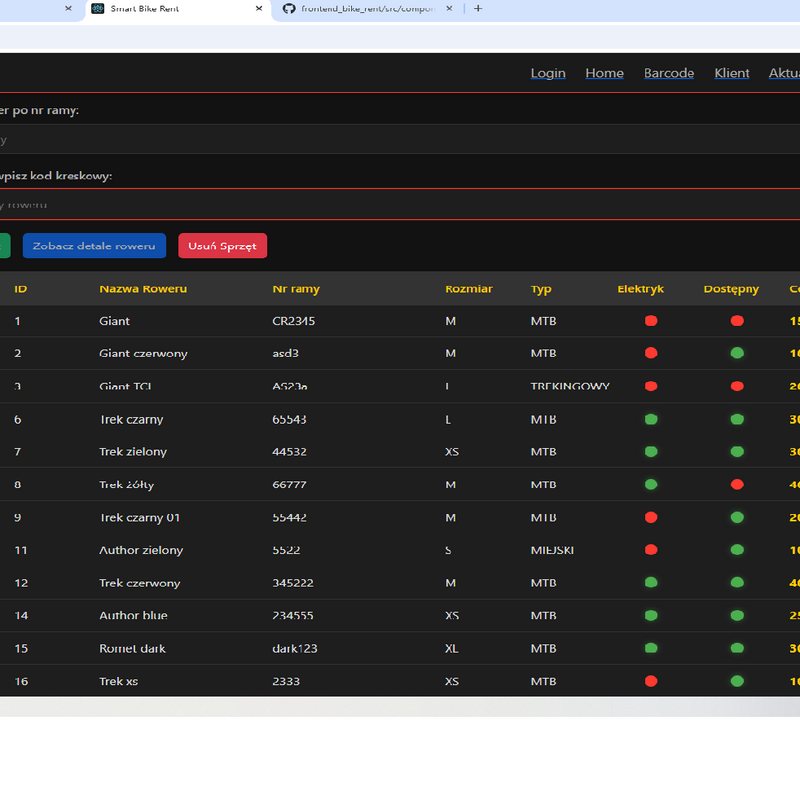Open the Barcode page link

(668, 73)
